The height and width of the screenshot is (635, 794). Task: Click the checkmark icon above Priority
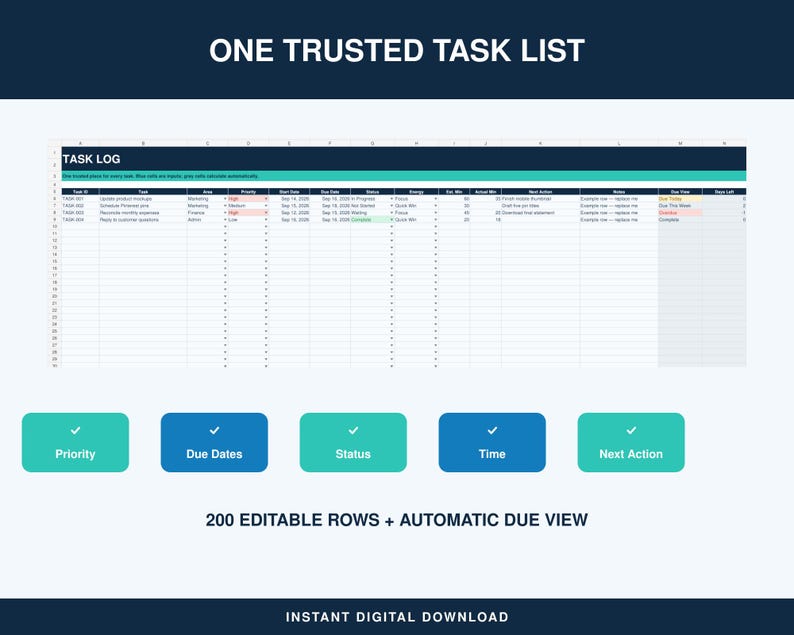75,430
